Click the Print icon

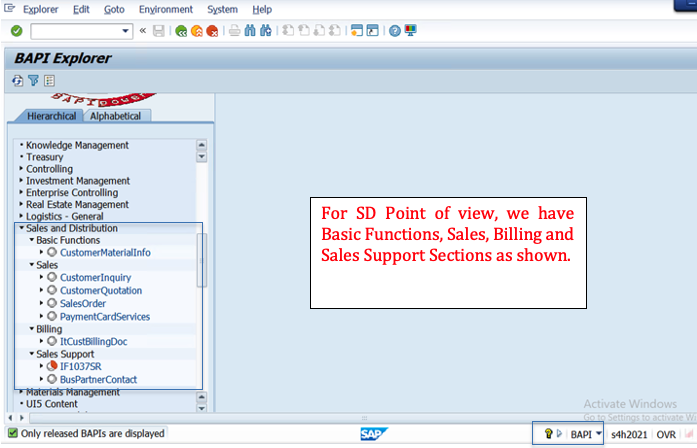click(x=234, y=31)
